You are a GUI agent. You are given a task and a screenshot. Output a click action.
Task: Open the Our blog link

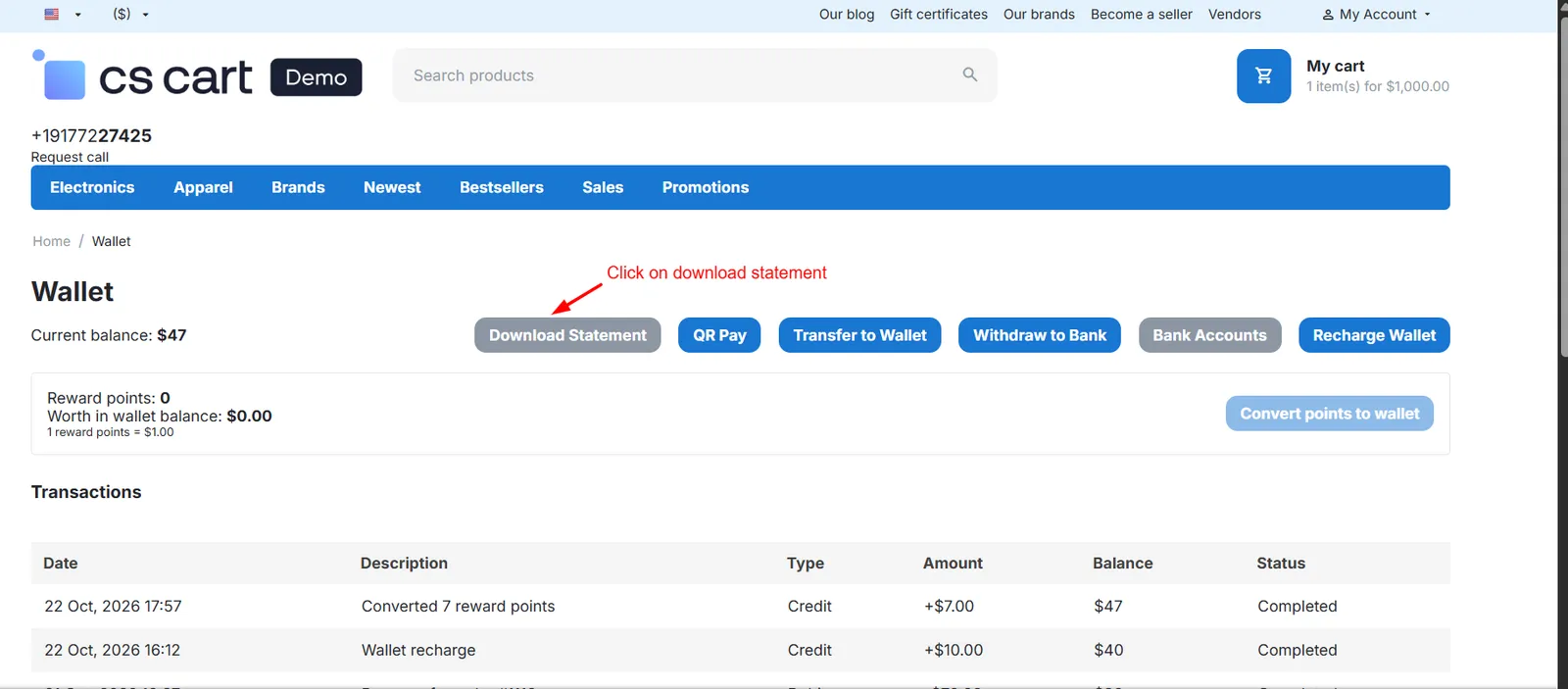(x=847, y=15)
